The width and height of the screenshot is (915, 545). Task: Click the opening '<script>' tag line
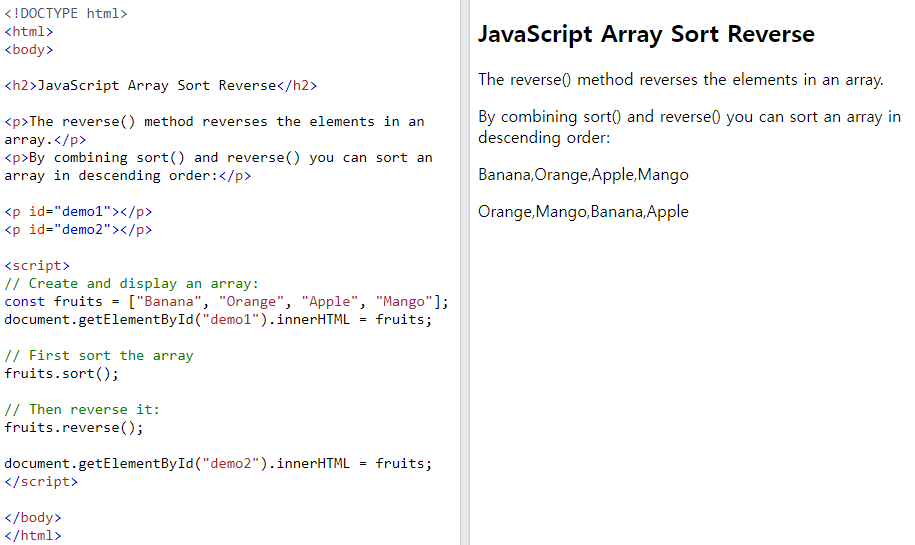pos(37,265)
